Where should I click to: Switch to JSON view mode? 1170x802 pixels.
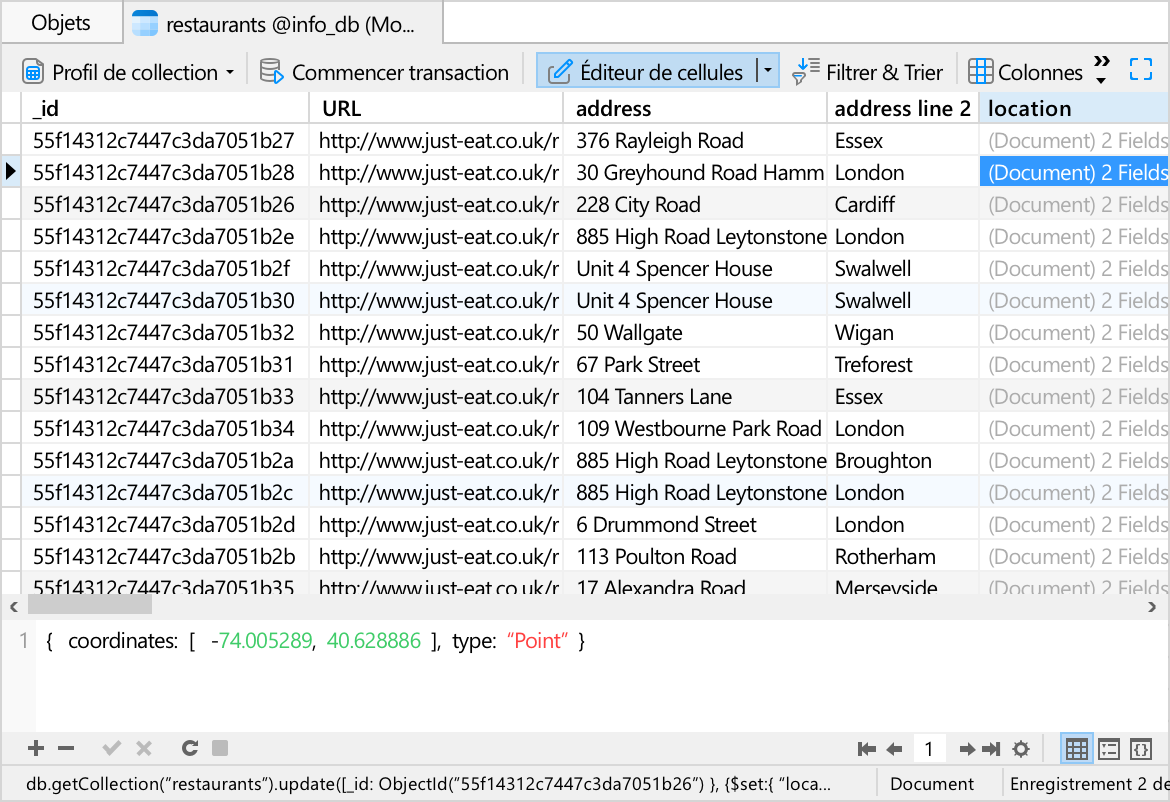[1141, 749]
